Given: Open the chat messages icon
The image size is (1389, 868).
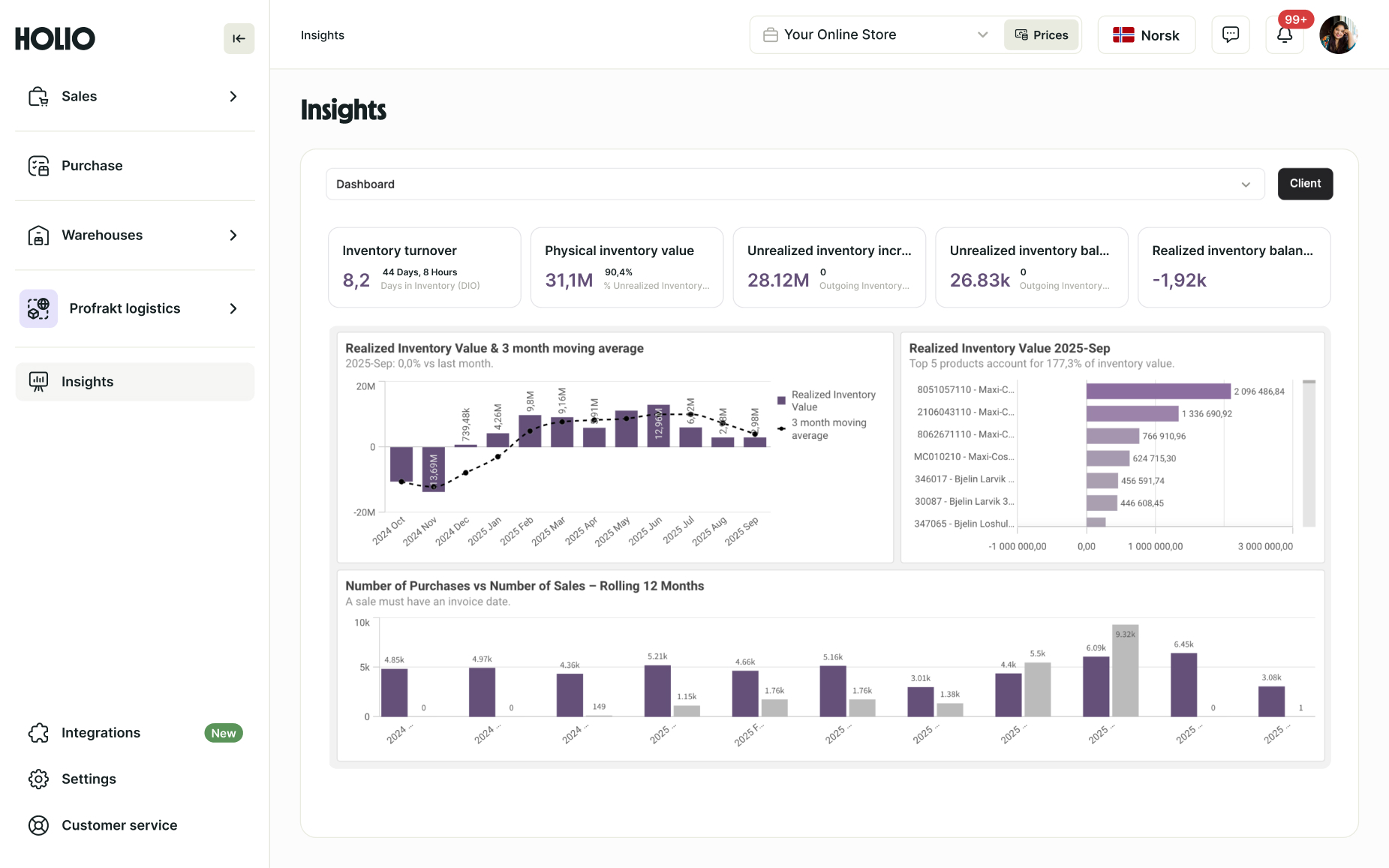Looking at the screenshot, I should click(x=1230, y=35).
